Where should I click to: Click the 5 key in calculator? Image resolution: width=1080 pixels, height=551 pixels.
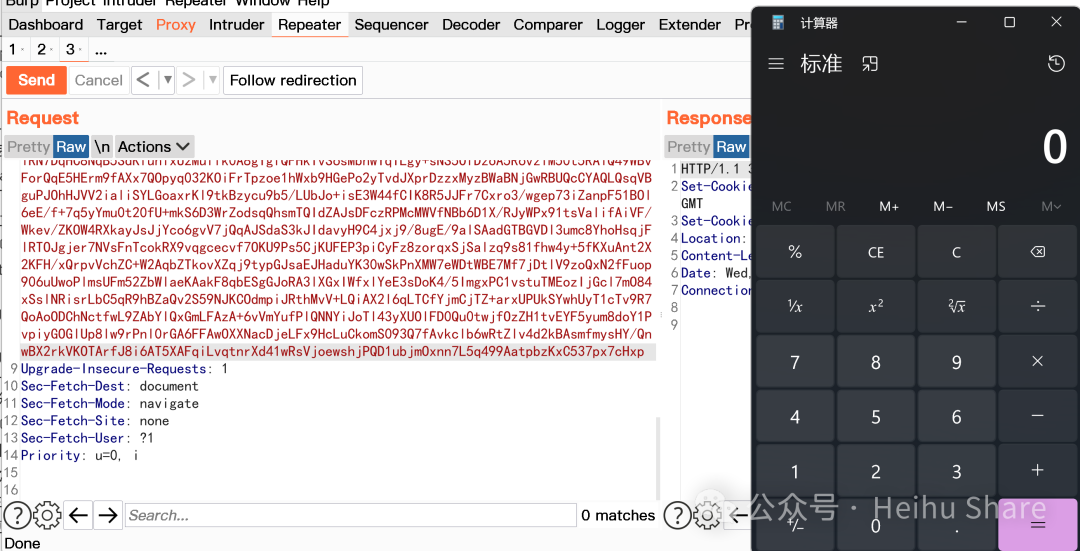tap(876, 416)
